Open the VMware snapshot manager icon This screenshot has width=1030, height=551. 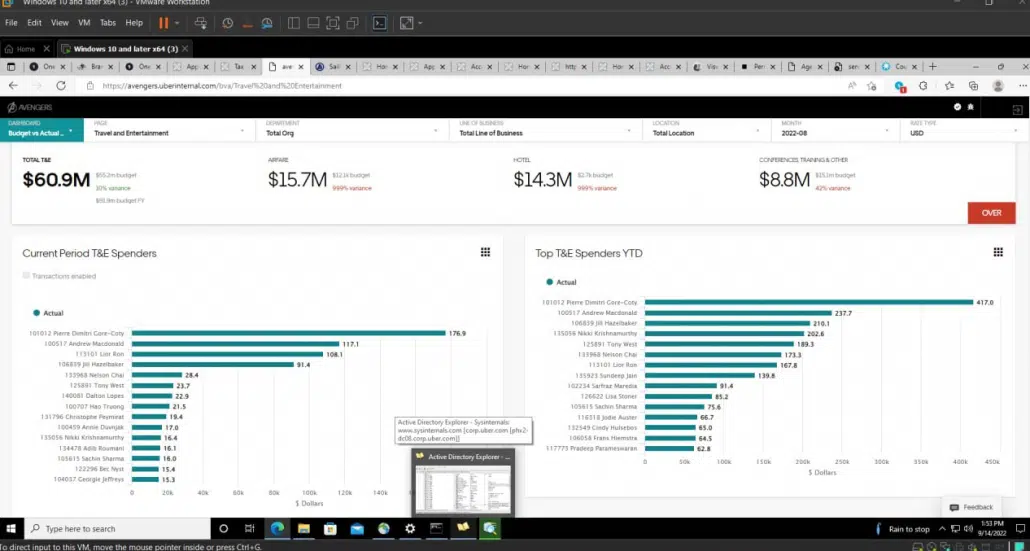click(x=267, y=24)
